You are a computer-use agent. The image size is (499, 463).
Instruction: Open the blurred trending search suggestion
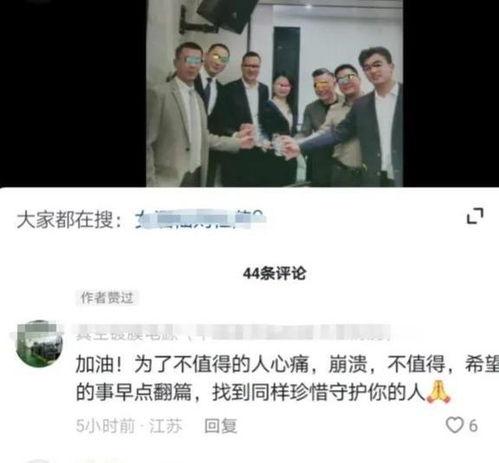point(200,219)
